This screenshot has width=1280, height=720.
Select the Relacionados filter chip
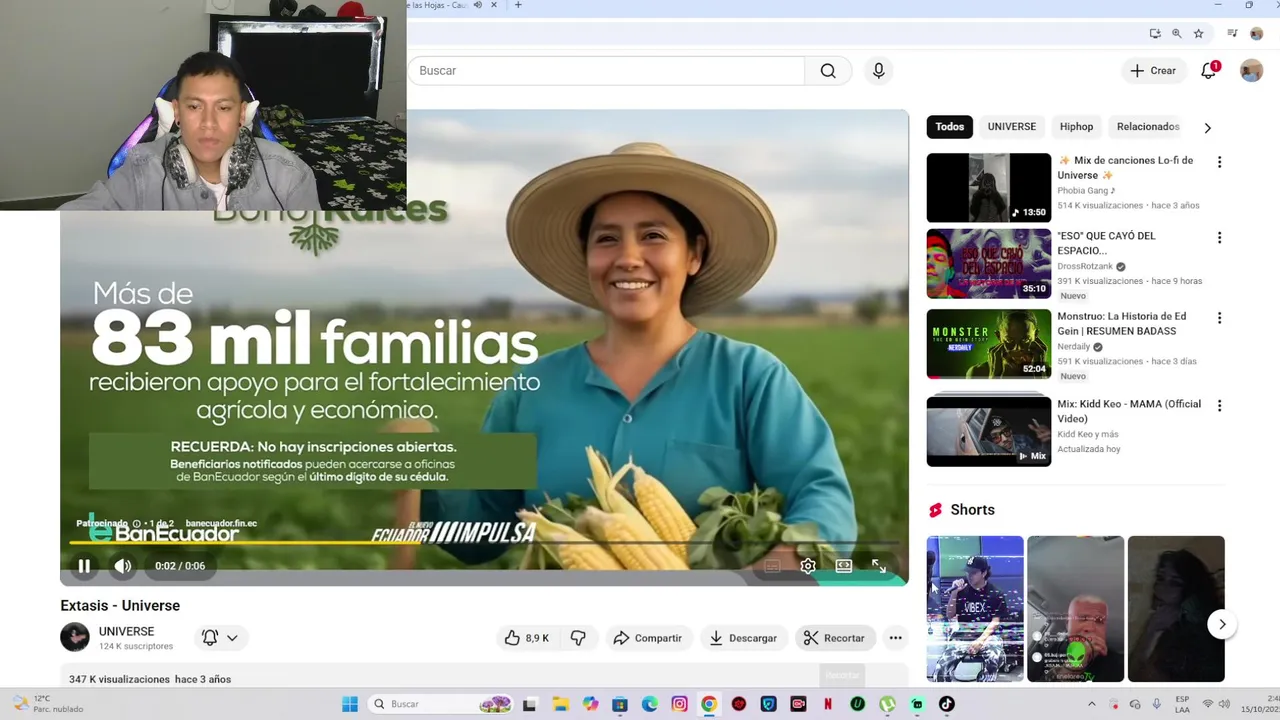(x=1148, y=127)
